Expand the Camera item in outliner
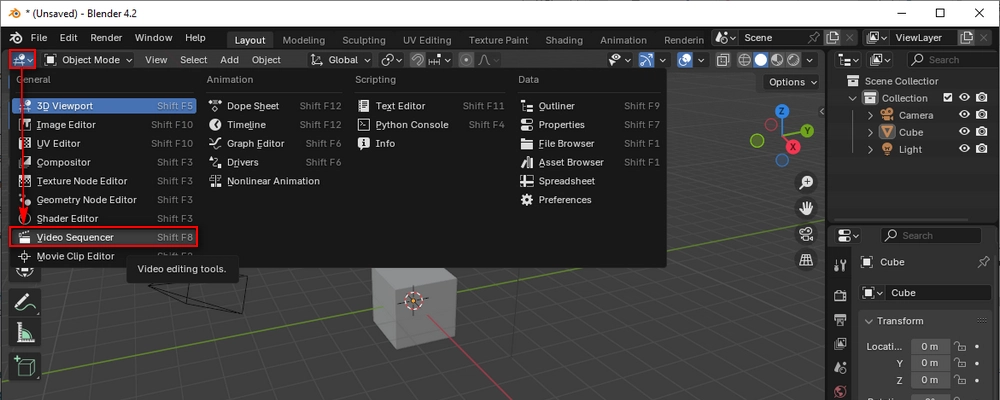This screenshot has height=400, width=1000. tap(871, 115)
